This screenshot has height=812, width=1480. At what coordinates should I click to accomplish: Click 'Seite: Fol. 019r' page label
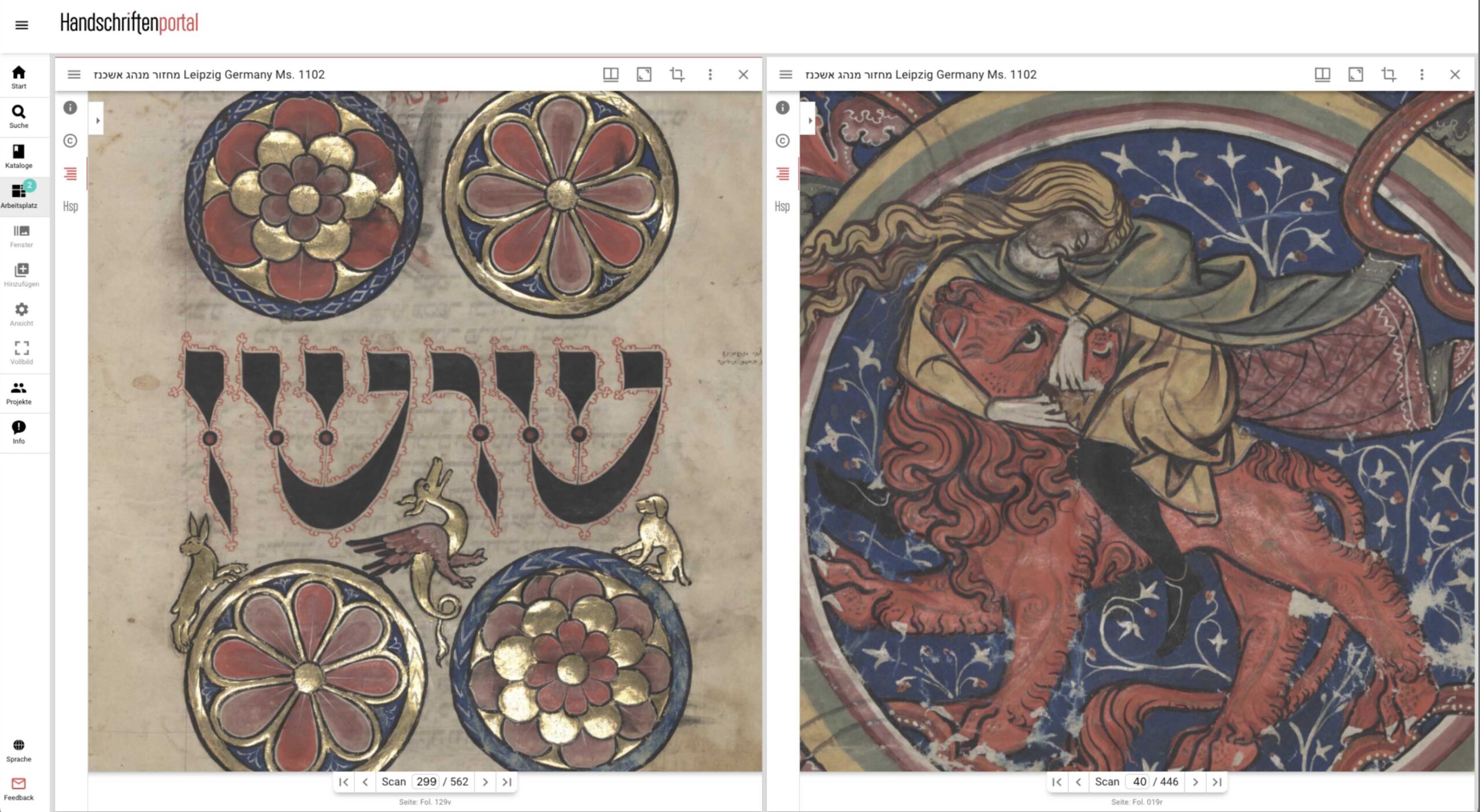tap(1137, 802)
